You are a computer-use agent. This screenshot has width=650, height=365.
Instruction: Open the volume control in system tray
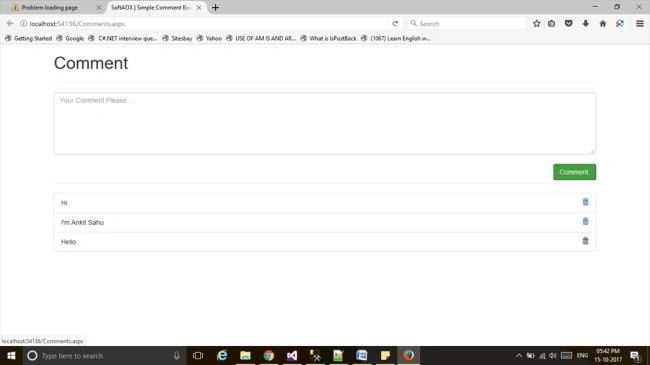point(553,355)
